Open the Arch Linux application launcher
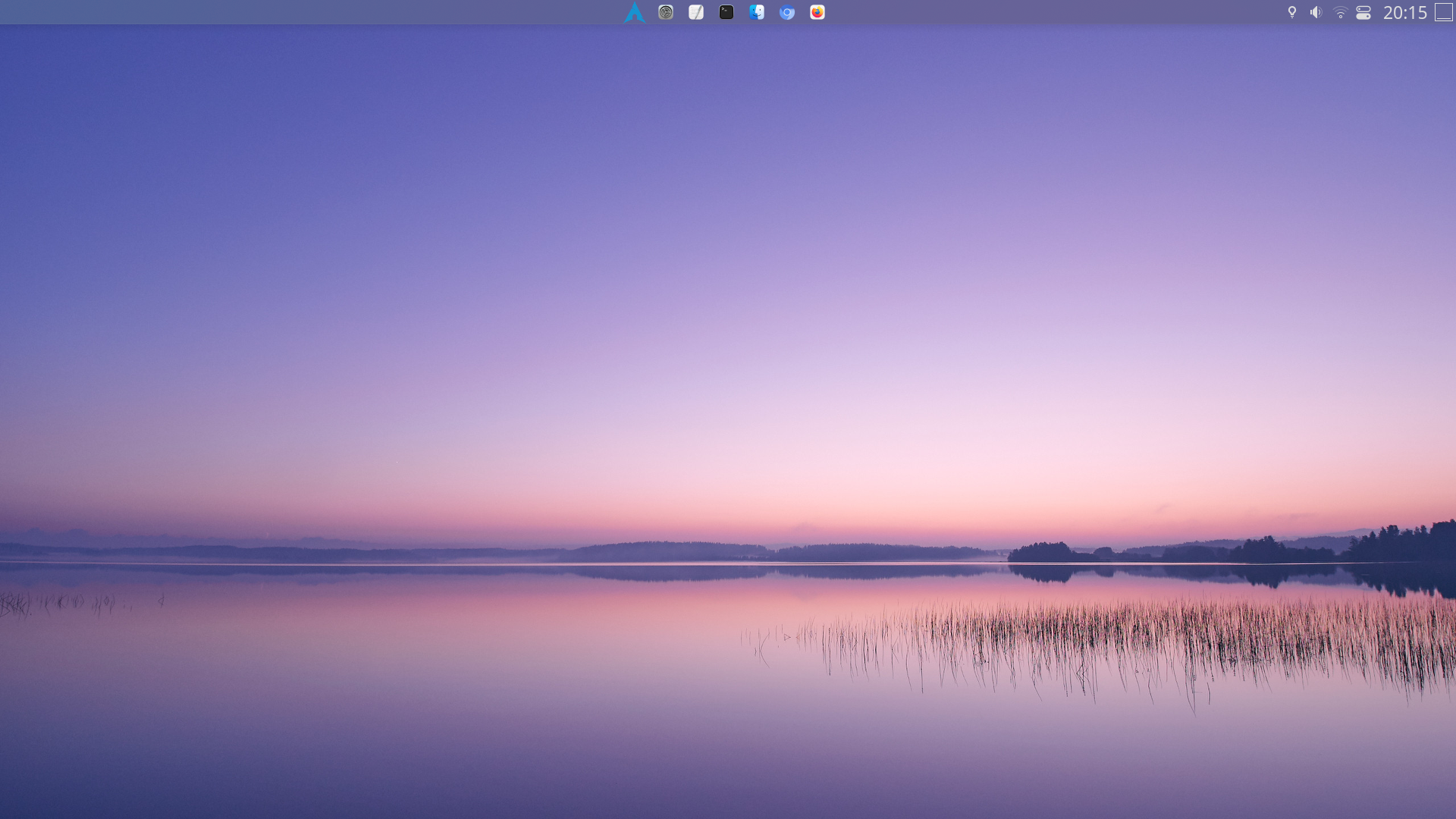Image resolution: width=1456 pixels, height=819 pixels. (635, 12)
